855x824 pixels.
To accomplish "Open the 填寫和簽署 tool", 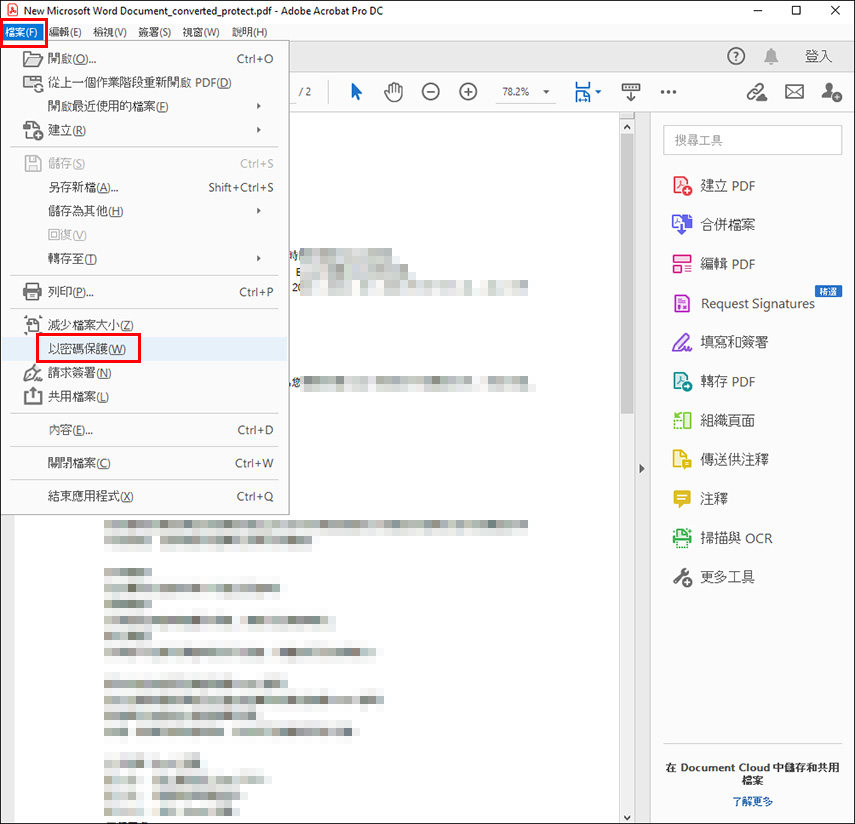I will [x=721, y=342].
